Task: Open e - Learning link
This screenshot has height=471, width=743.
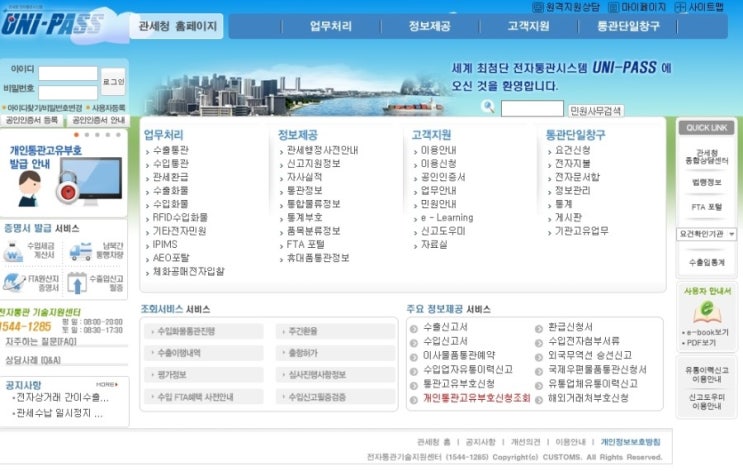Action: 446,217
